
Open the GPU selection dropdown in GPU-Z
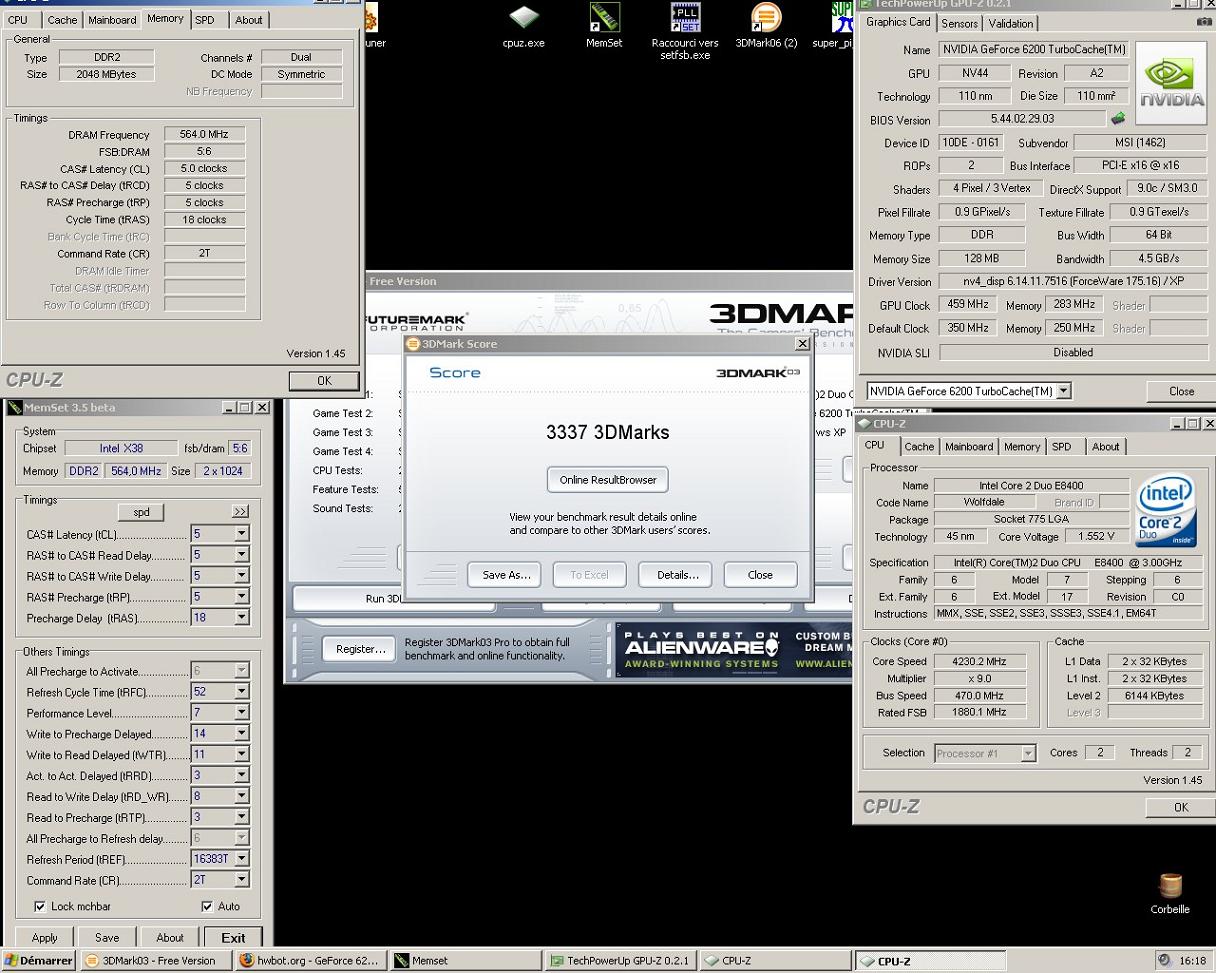click(x=1063, y=391)
